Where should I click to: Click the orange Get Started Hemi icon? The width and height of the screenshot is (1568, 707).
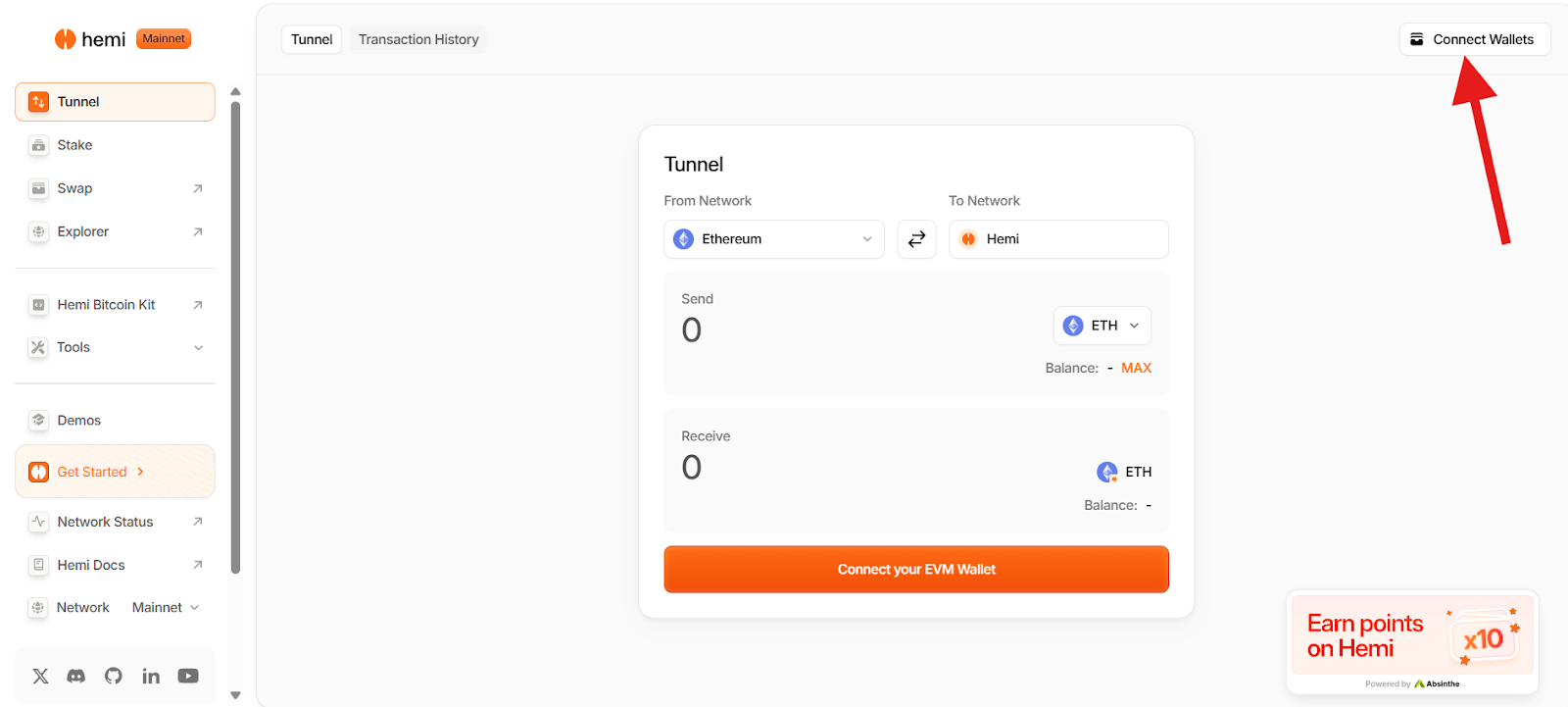[38, 472]
